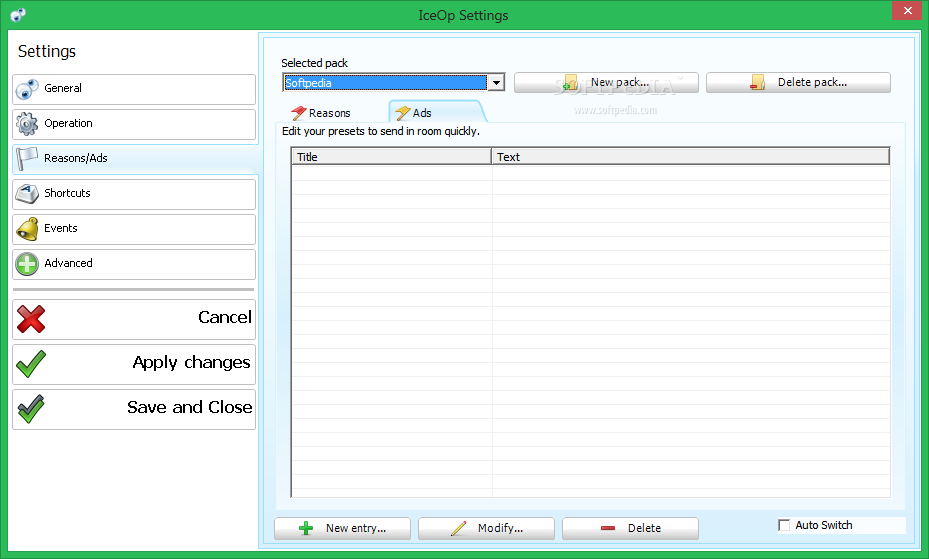Click the pencil icon on Modify button
This screenshot has height=559, width=929.
pyautogui.click(x=458, y=528)
